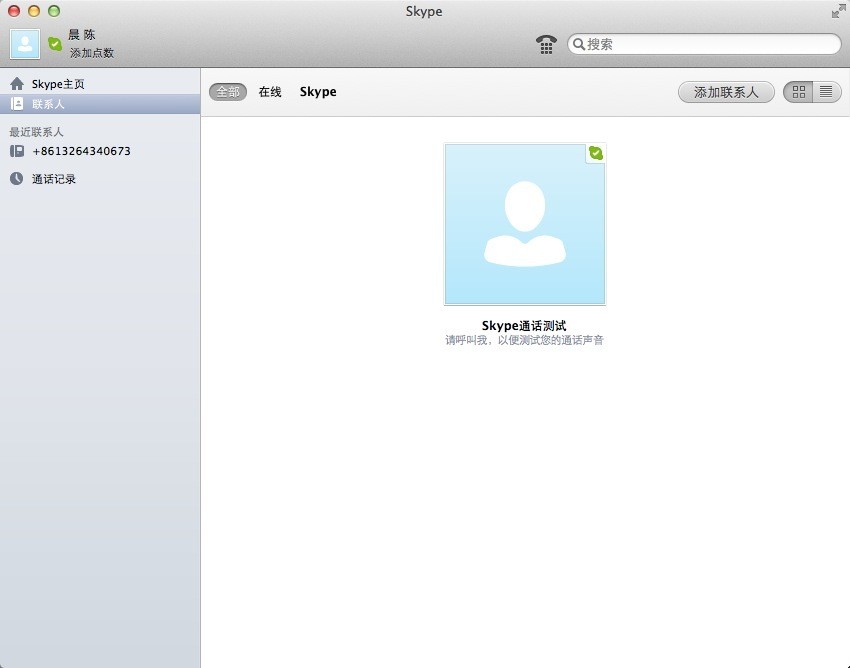Click the Skype主页 home icon
Screen dimensions: 850x668
[17, 84]
